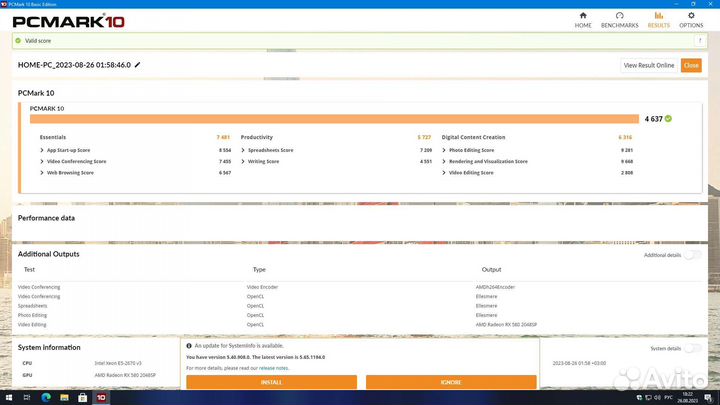Launch Microsoft Edge from taskbar

[46, 398]
